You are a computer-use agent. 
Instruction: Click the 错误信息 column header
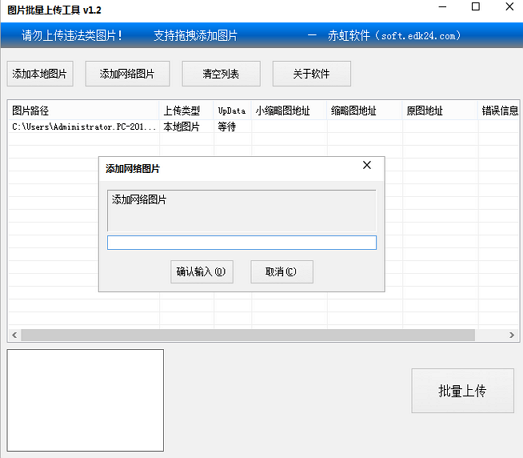pos(499,110)
